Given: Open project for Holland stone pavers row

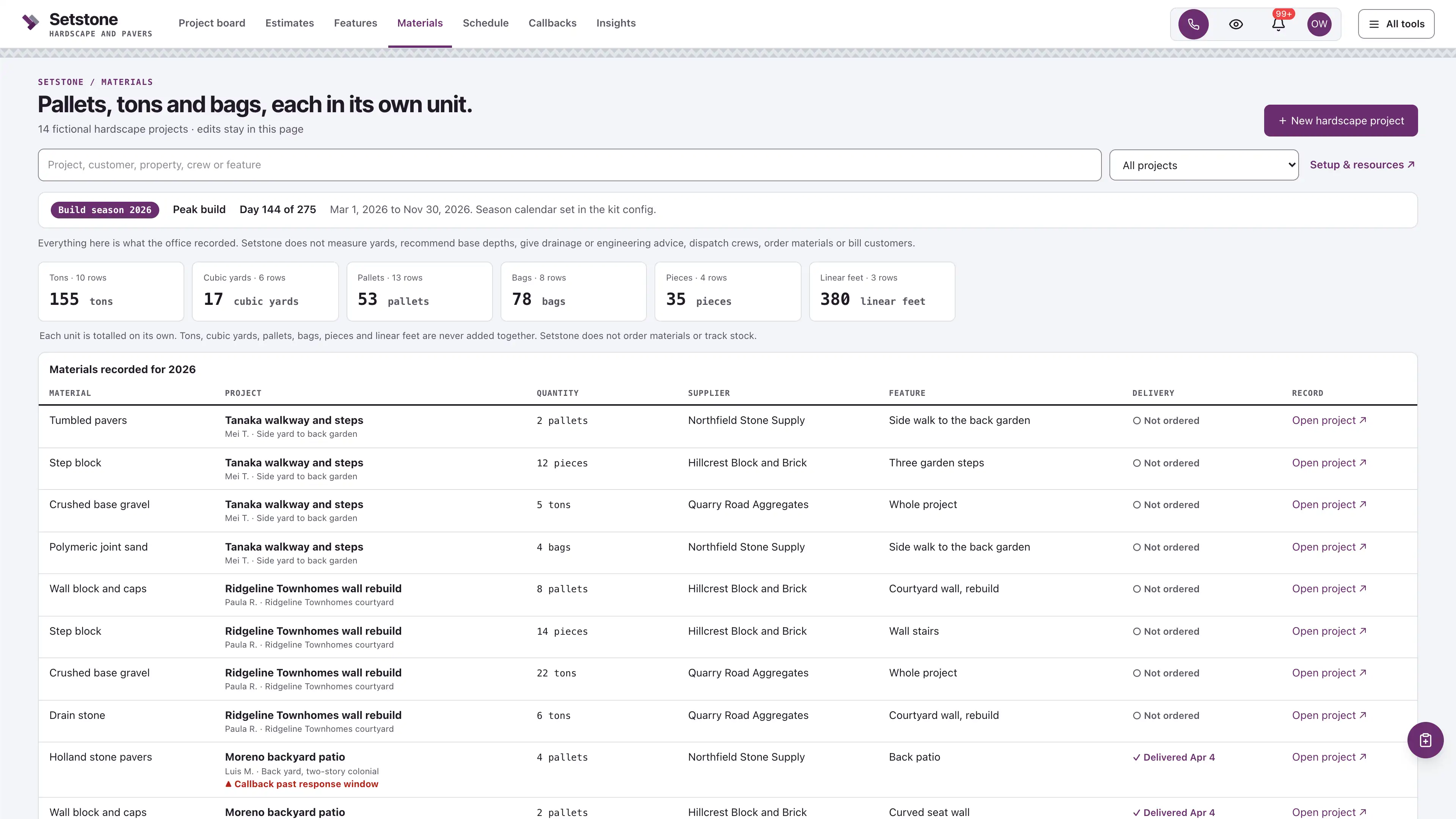Looking at the screenshot, I should pyautogui.click(x=1329, y=757).
